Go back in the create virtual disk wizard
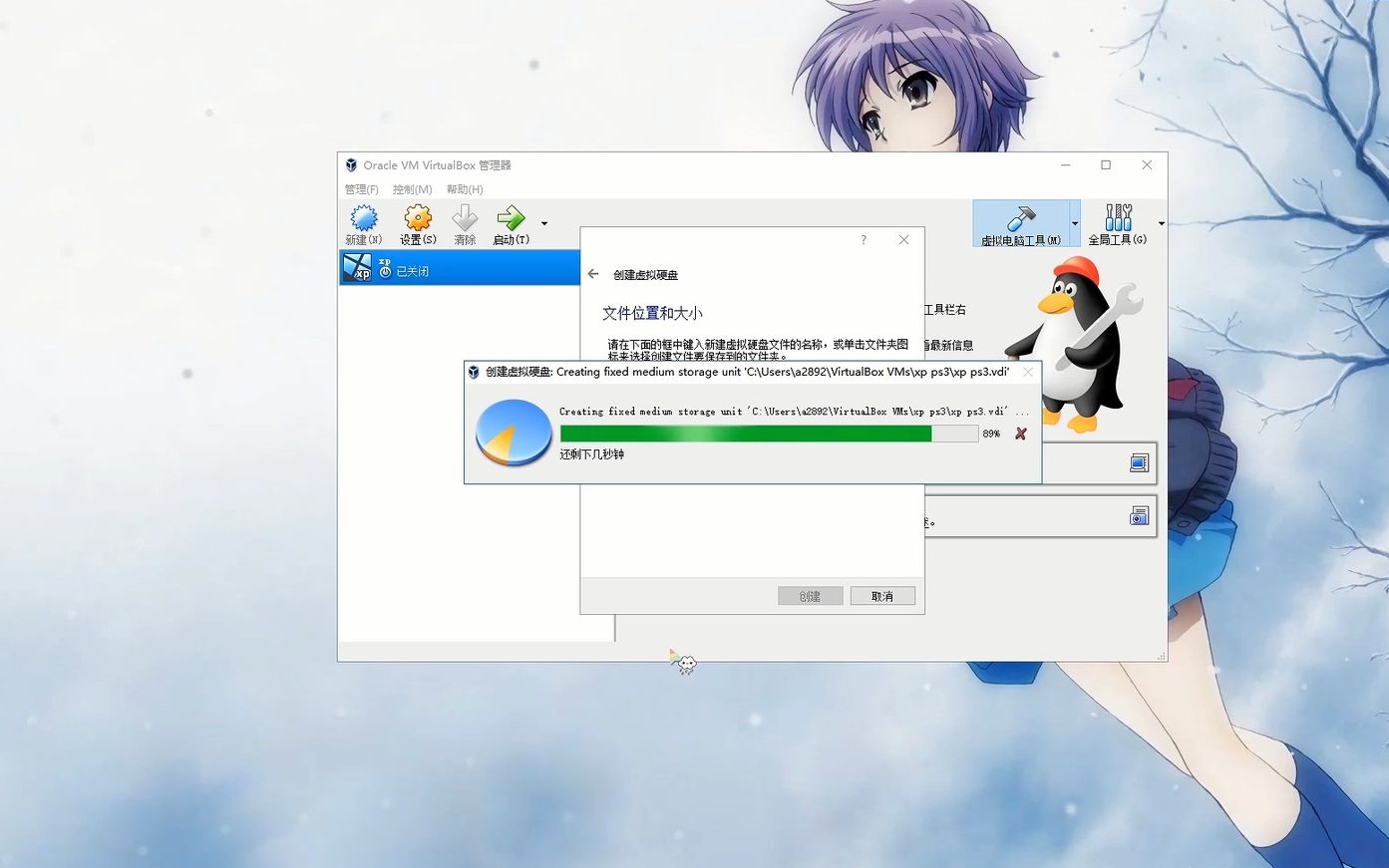1389x868 pixels. coord(593,274)
